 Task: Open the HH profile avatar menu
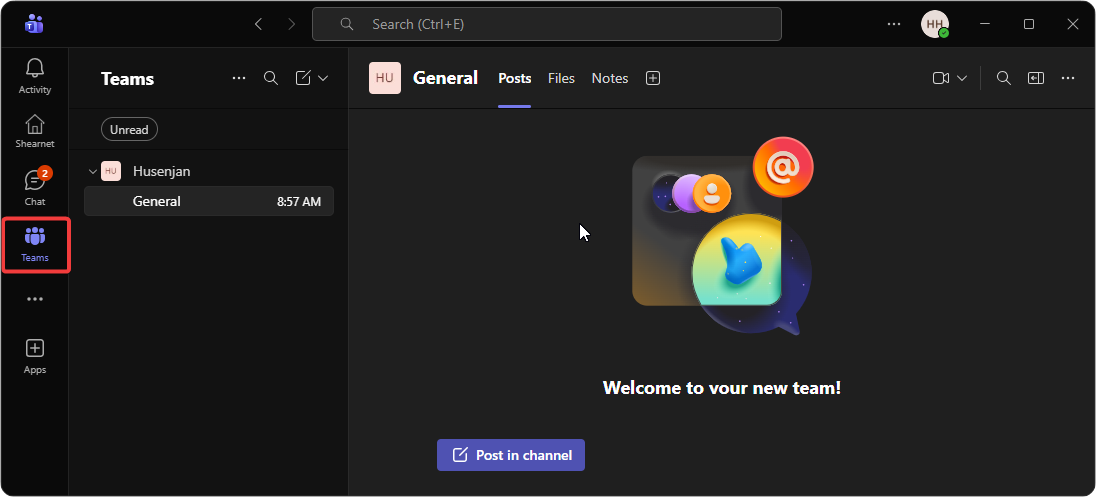pos(934,24)
